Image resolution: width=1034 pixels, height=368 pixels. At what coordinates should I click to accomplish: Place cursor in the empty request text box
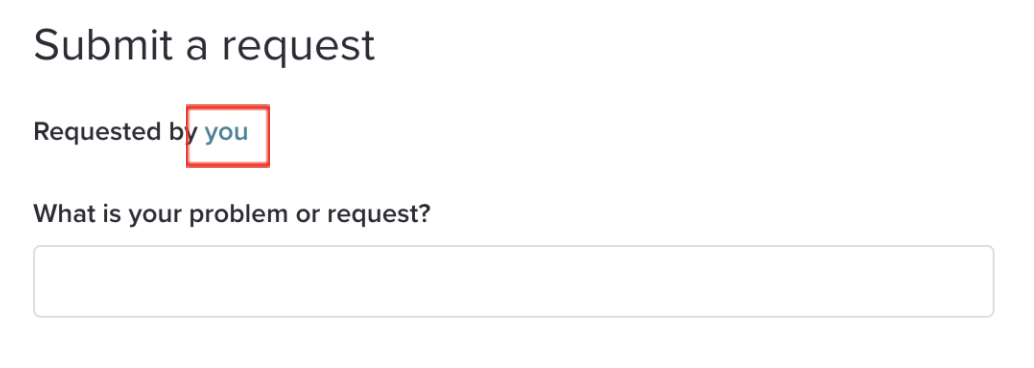tap(514, 281)
